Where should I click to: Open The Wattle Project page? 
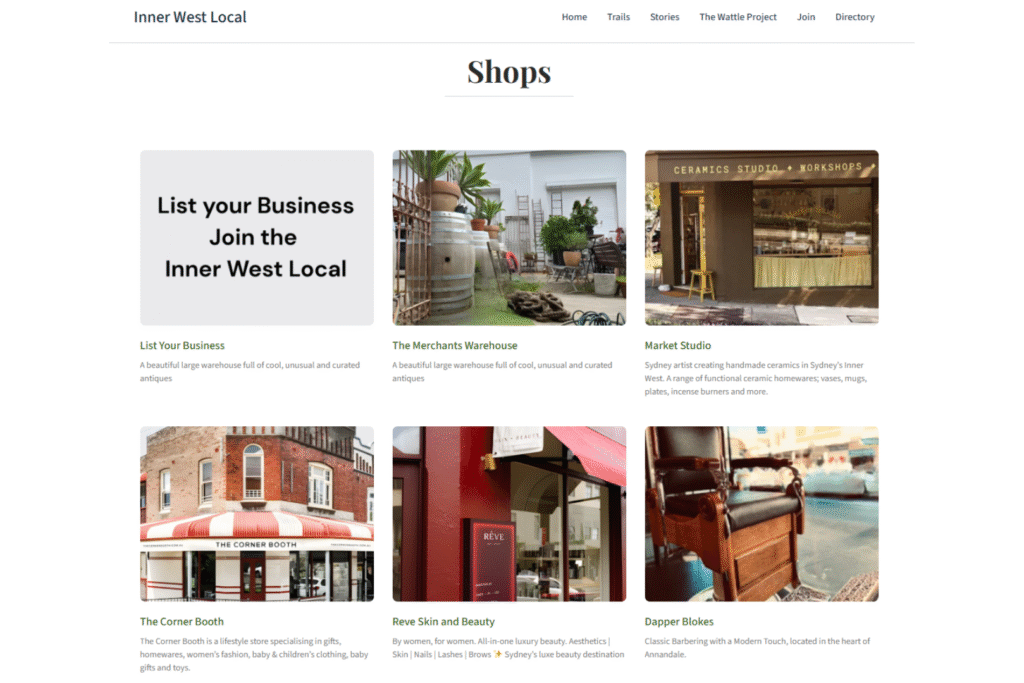click(x=738, y=17)
